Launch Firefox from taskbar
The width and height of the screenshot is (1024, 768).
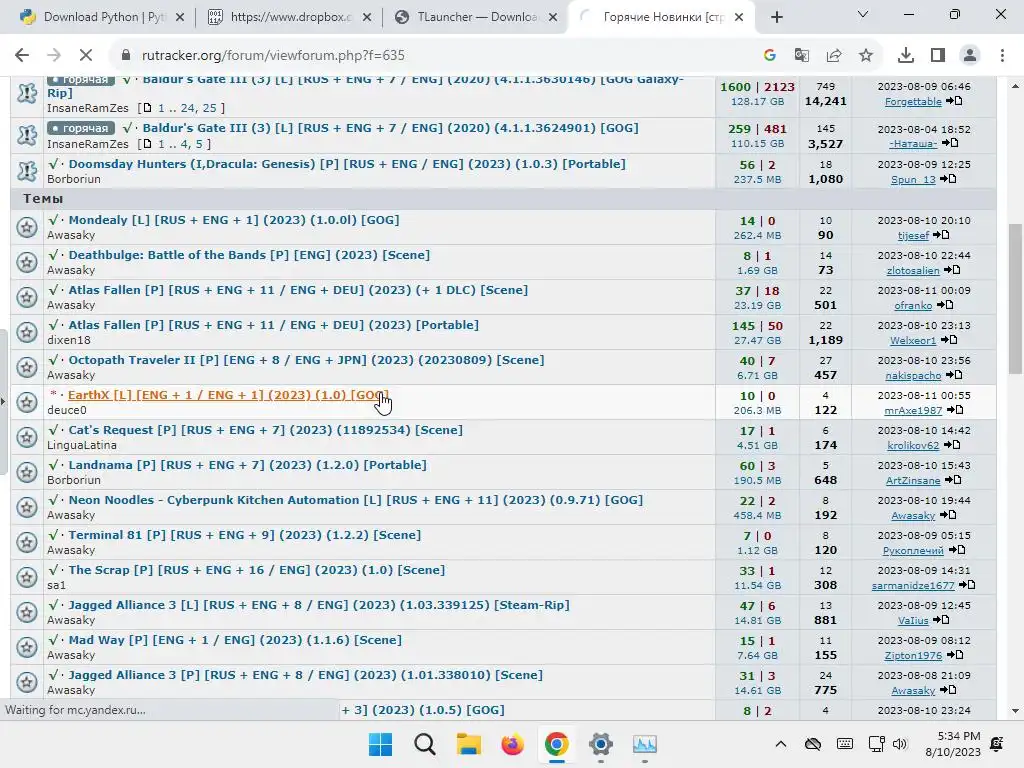pos(513,744)
